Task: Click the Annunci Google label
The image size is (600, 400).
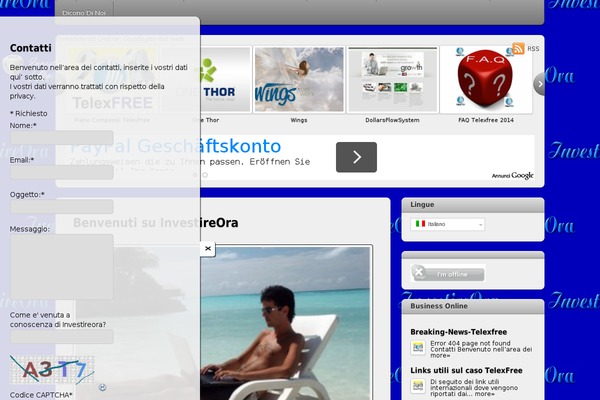Action: click(512, 175)
